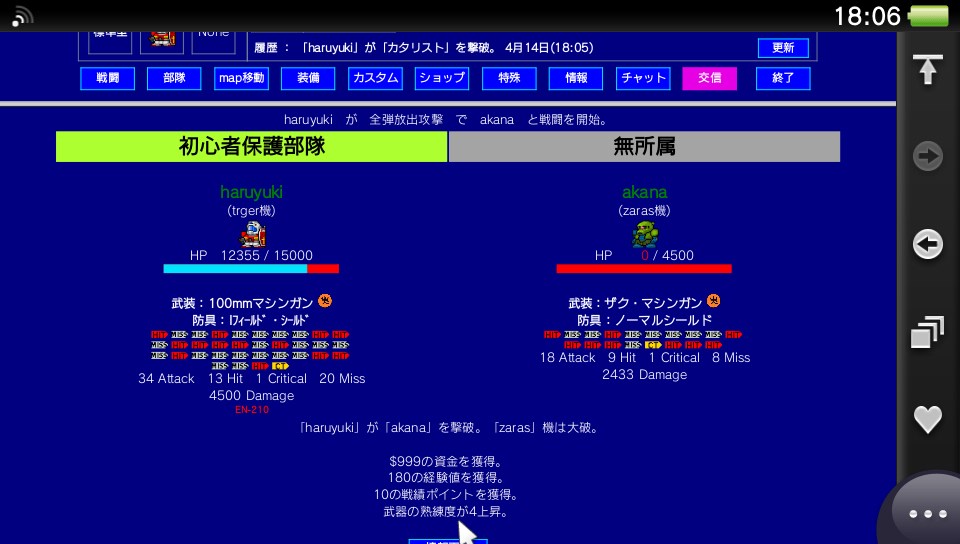Open the 装備 equipment menu
This screenshot has width=960, height=544.
(x=308, y=78)
